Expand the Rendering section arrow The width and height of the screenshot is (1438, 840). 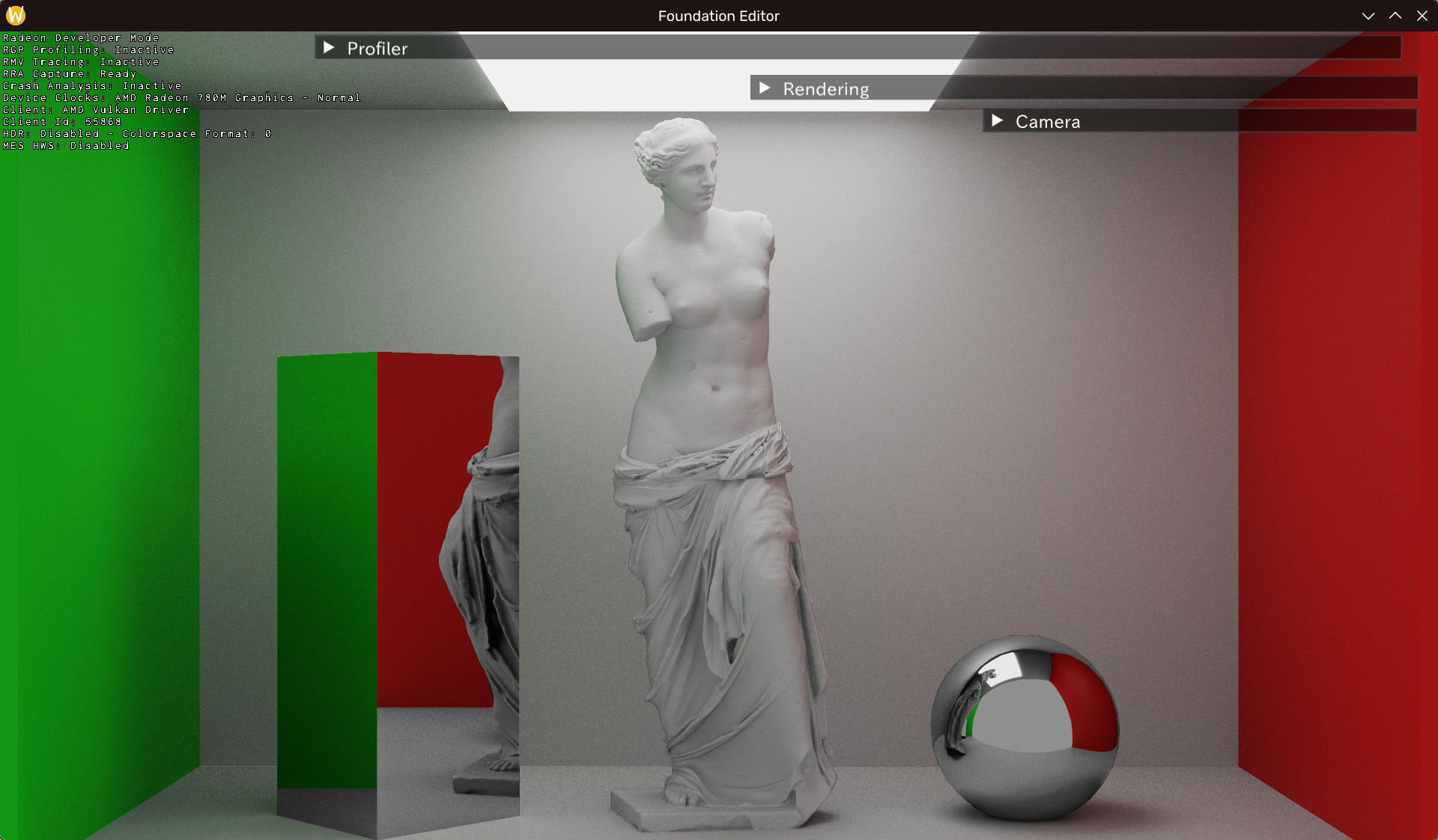pyautogui.click(x=764, y=88)
